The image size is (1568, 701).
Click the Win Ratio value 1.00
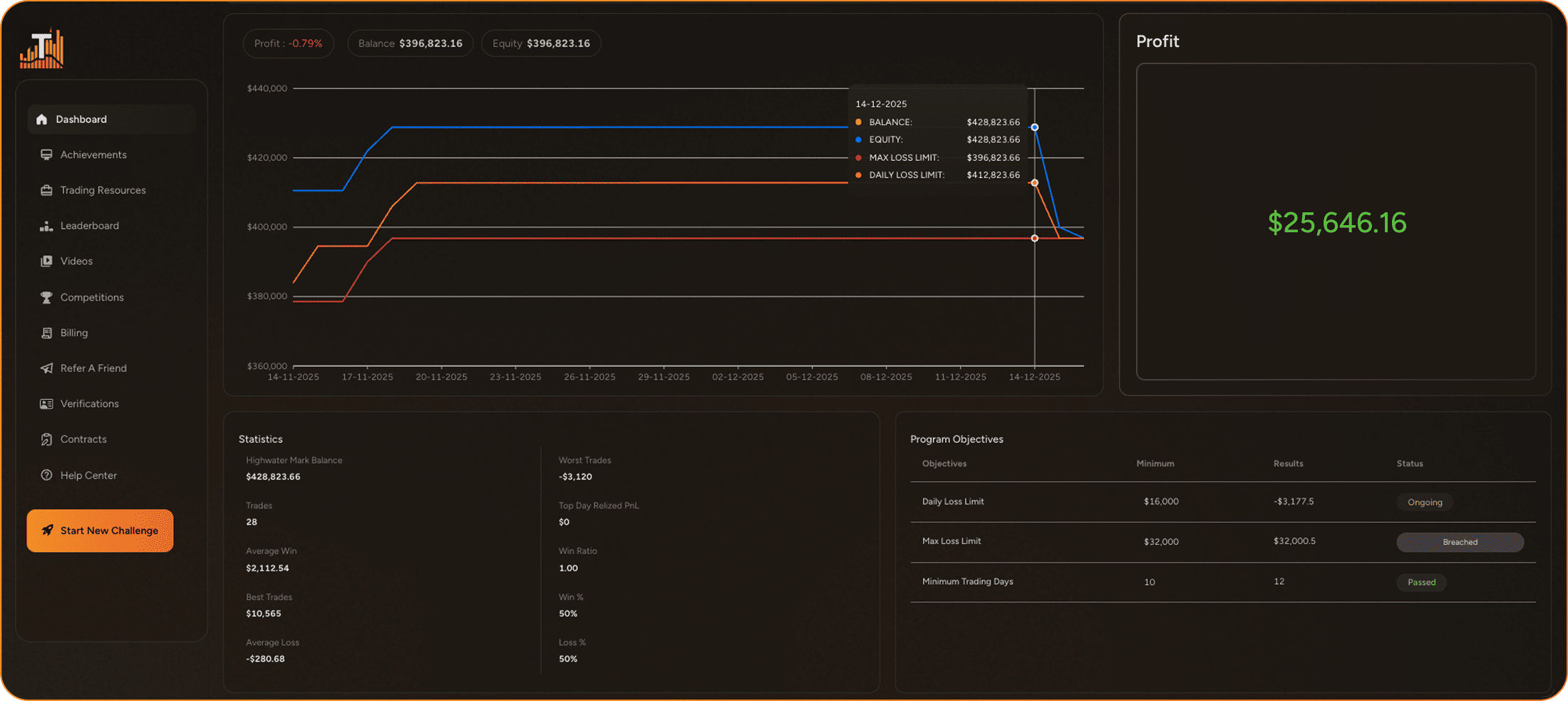pos(568,568)
